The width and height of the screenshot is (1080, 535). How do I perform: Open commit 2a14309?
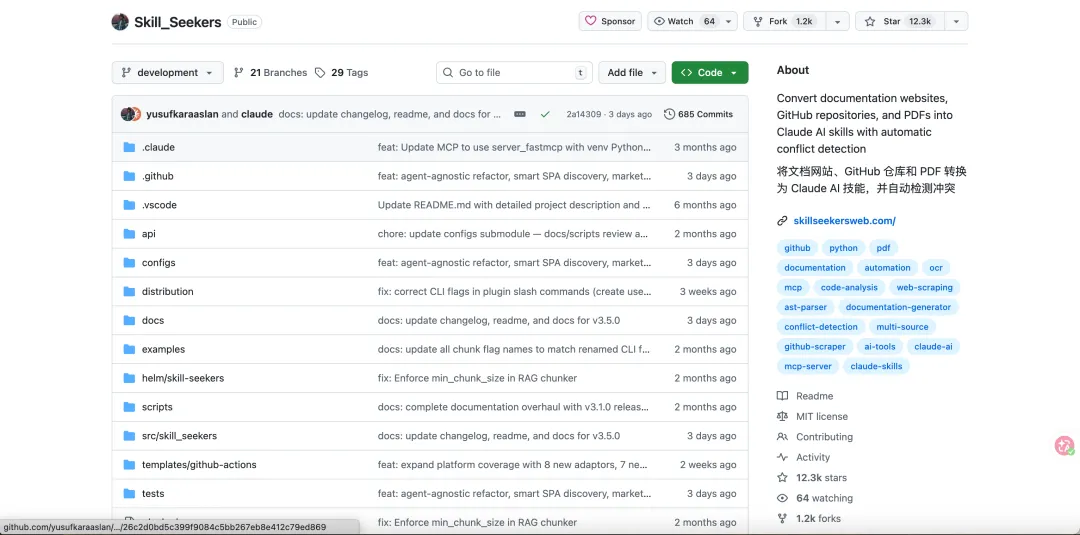583,114
